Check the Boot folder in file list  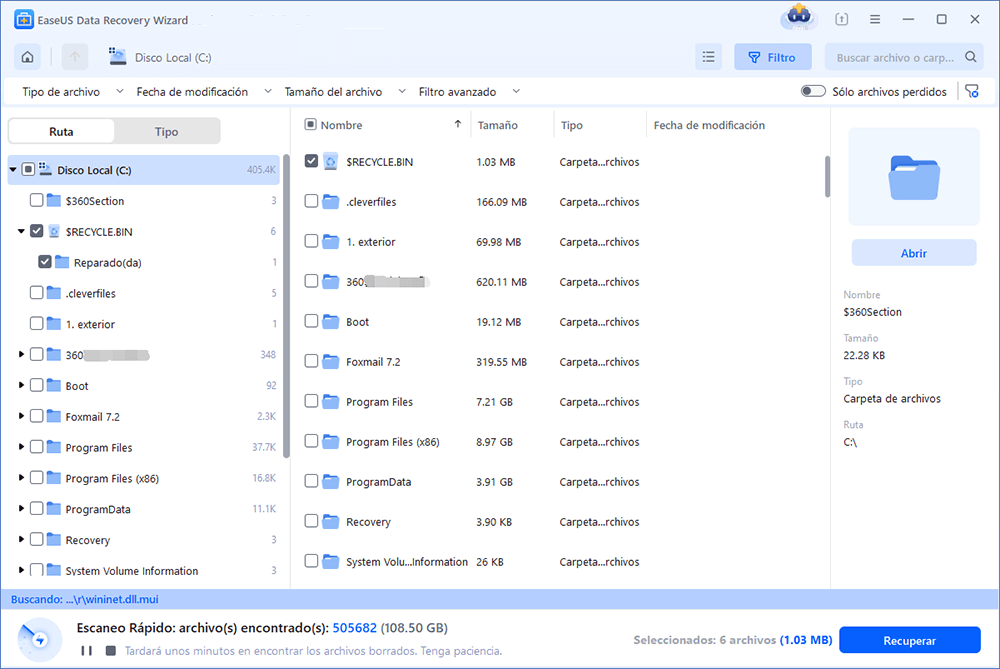tap(311, 321)
